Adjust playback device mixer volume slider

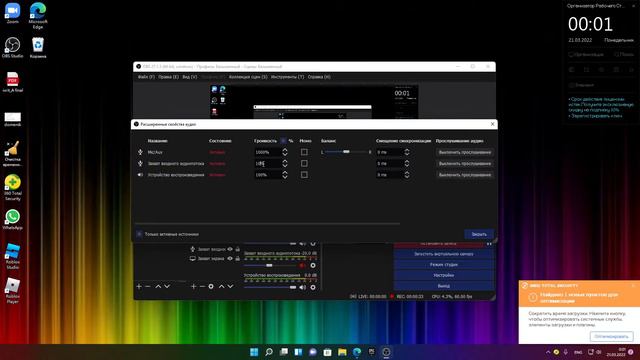[270, 287]
